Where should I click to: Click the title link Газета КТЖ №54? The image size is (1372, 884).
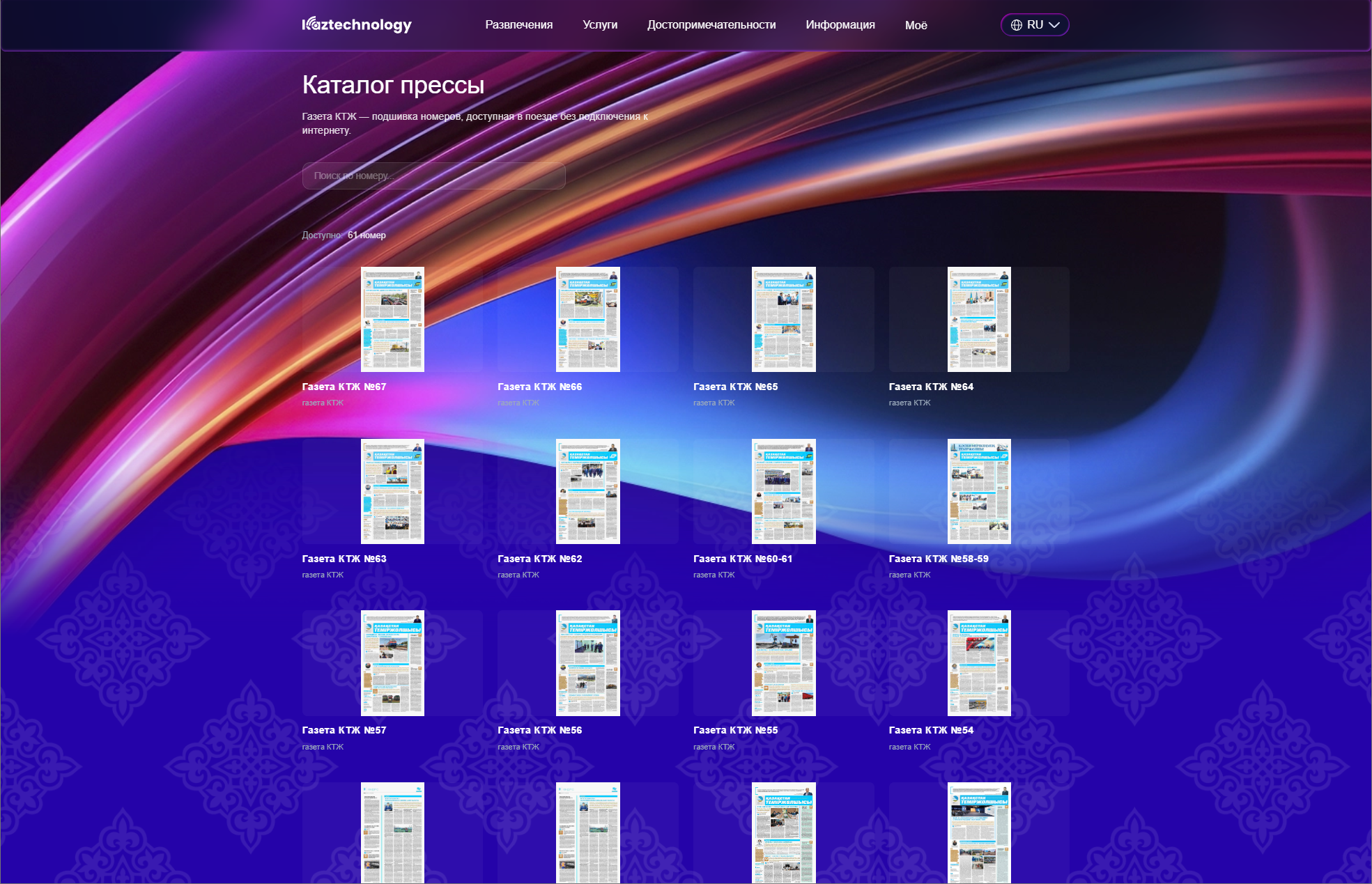coord(932,730)
